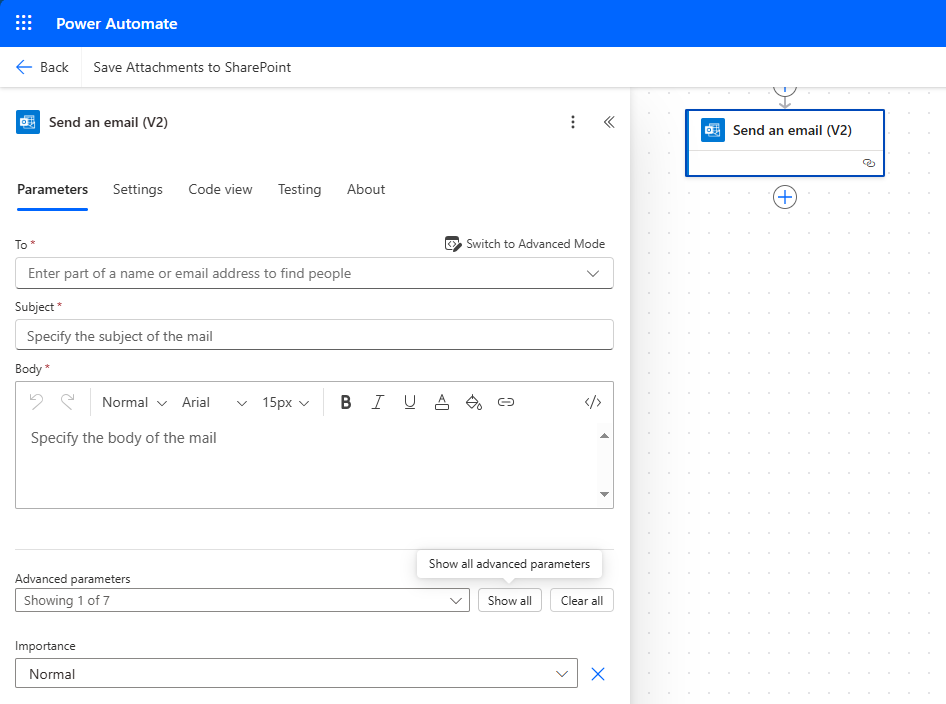Switch body editor to HTML code view
The width and height of the screenshot is (946, 704).
[x=592, y=401]
